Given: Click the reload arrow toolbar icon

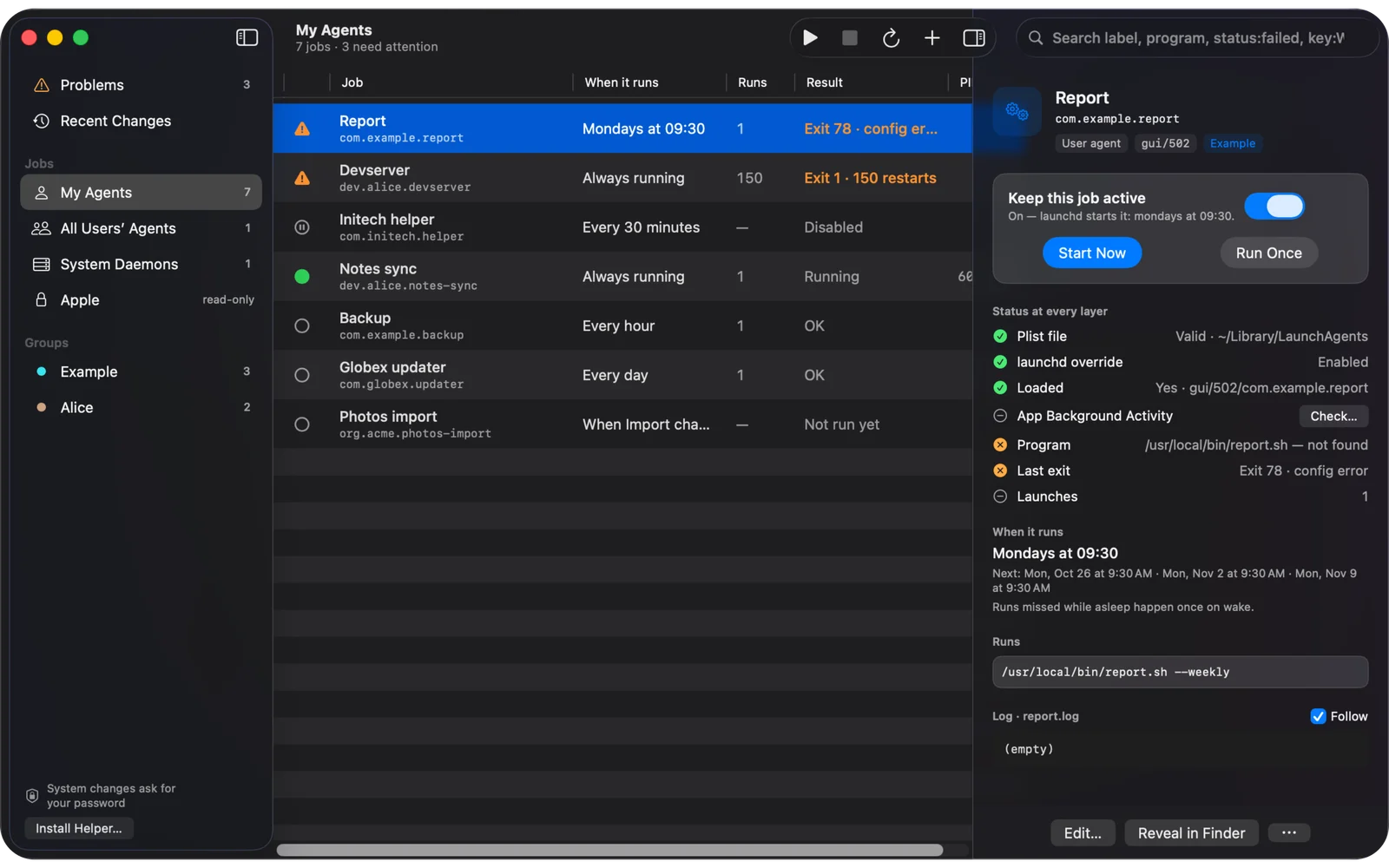Looking at the screenshot, I should point(891,38).
